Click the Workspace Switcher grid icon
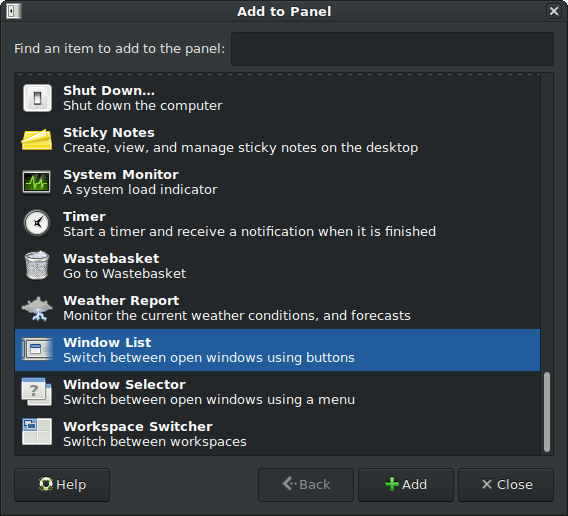This screenshot has height=516, width=568. click(x=37, y=432)
